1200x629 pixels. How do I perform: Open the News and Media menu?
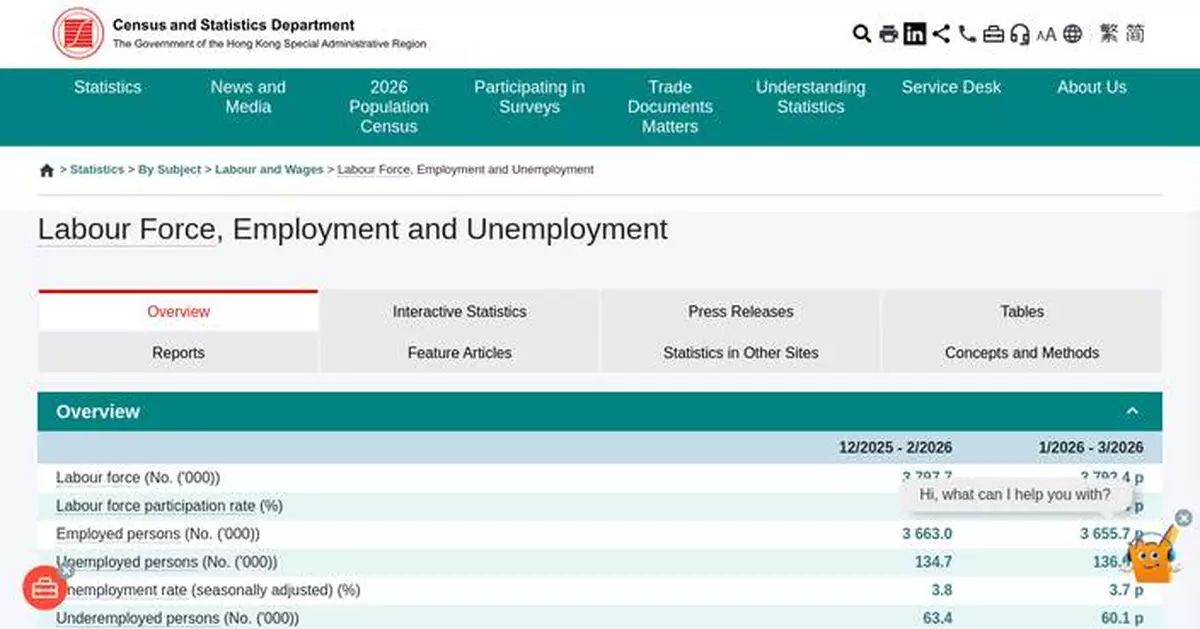coord(247,97)
